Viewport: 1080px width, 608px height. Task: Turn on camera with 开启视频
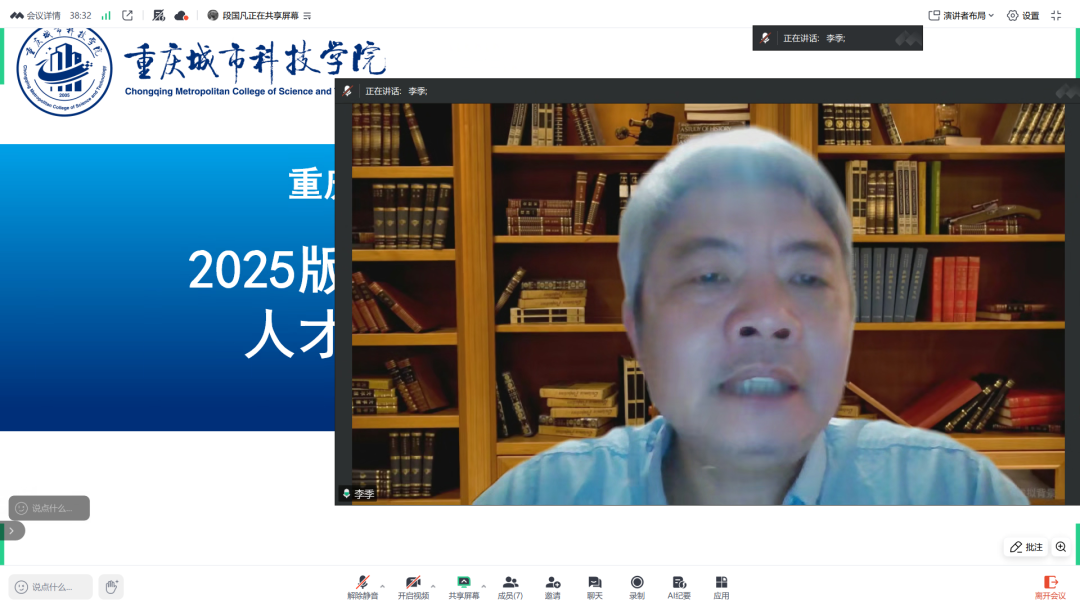coord(413,586)
